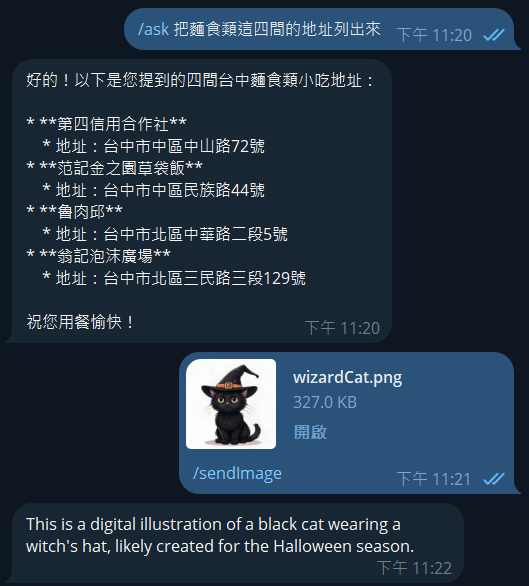Click the /sendImage command link
The height and width of the screenshot is (586, 529).
point(237,474)
